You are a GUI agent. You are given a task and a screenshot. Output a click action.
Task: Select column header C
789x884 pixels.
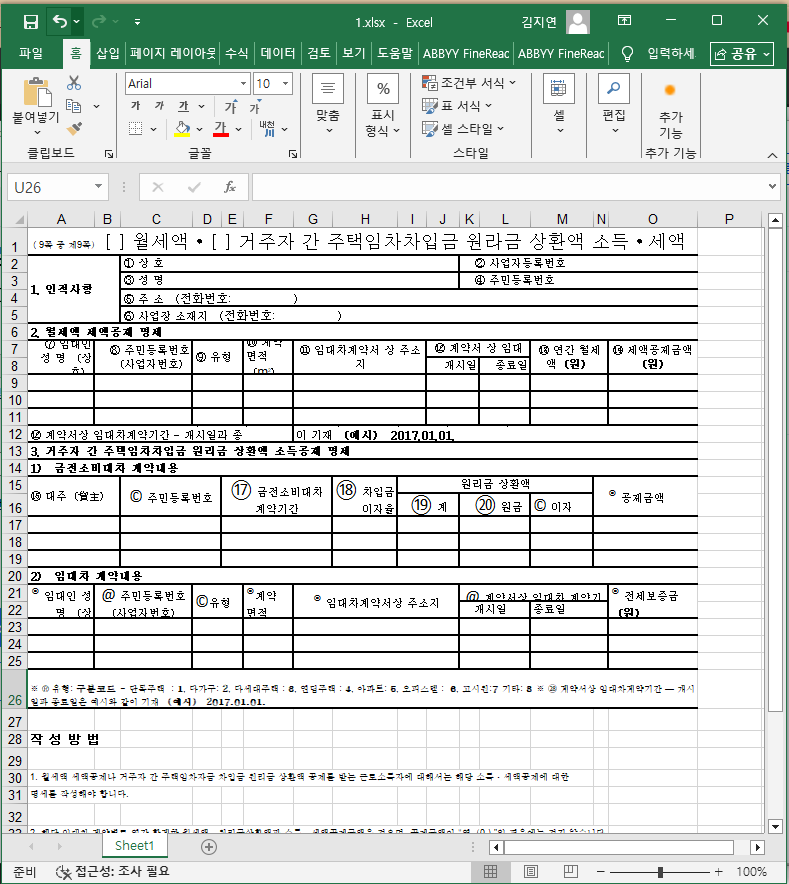tap(156, 219)
